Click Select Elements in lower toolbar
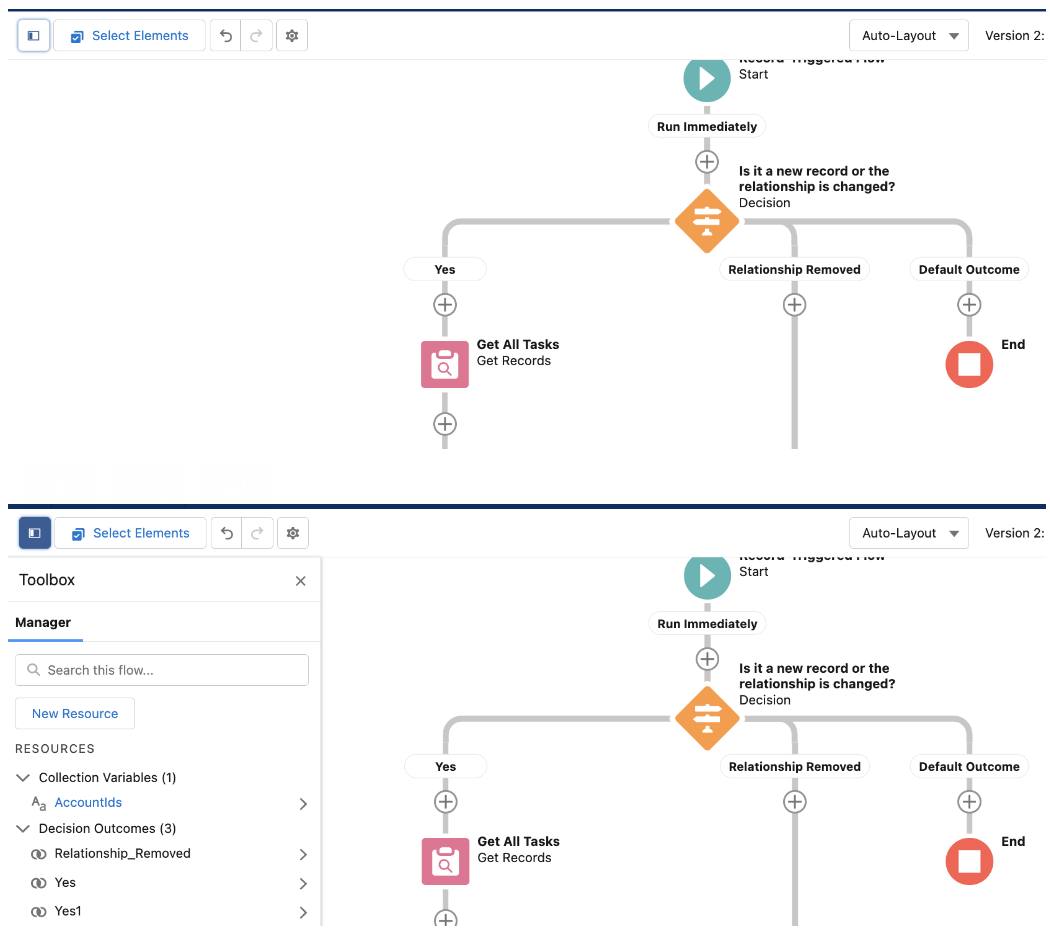This screenshot has height=936, width=1050. tap(131, 533)
